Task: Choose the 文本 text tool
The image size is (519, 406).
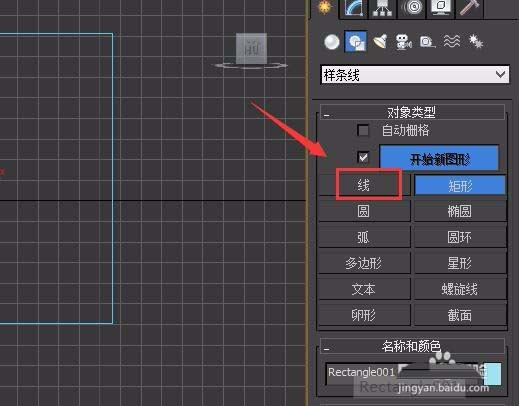Action: coord(364,289)
